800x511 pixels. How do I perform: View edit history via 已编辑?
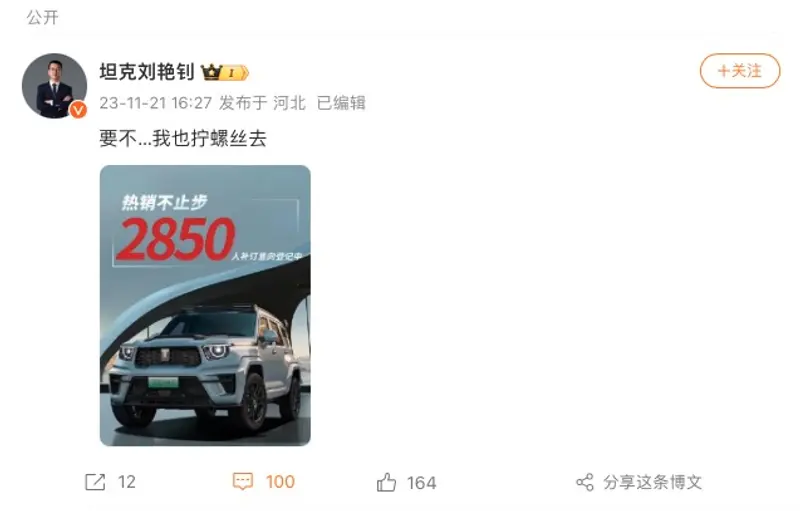(x=341, y=103)
